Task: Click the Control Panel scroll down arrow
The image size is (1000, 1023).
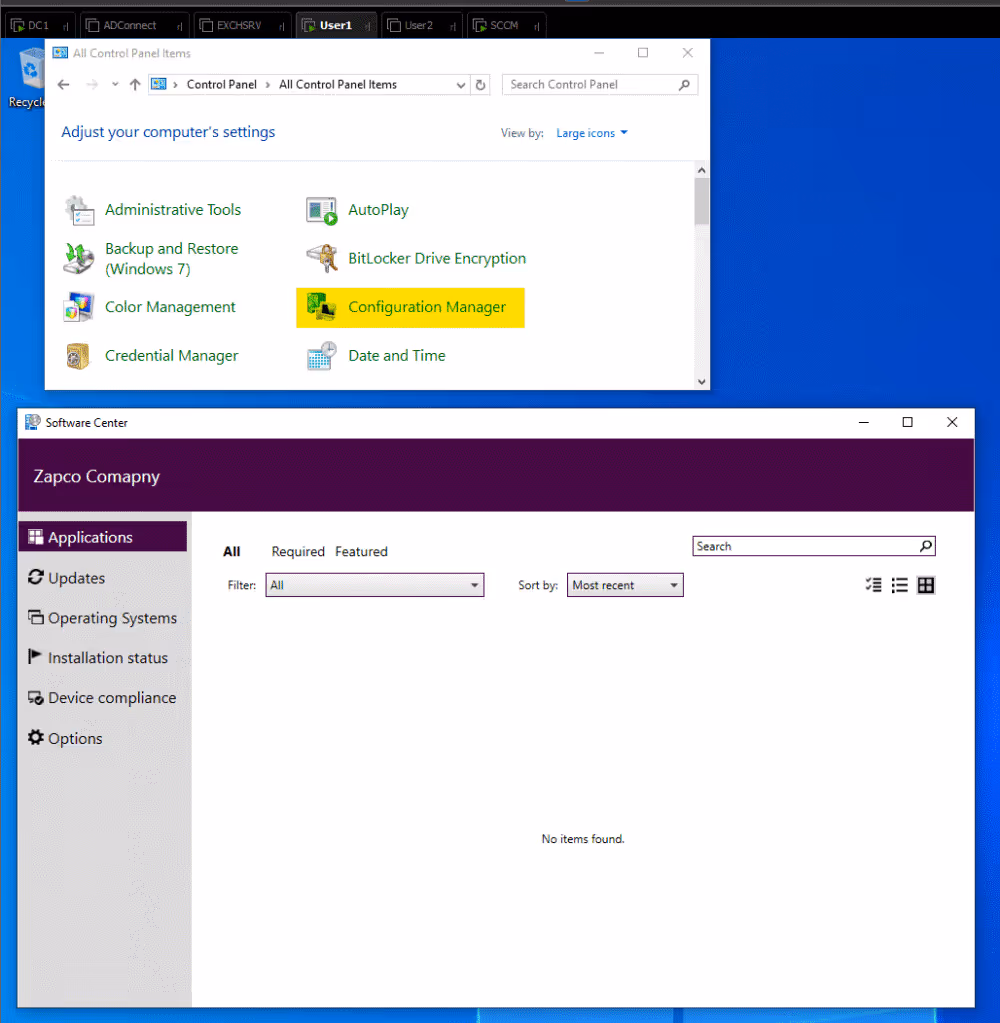Action: [702, 382]
